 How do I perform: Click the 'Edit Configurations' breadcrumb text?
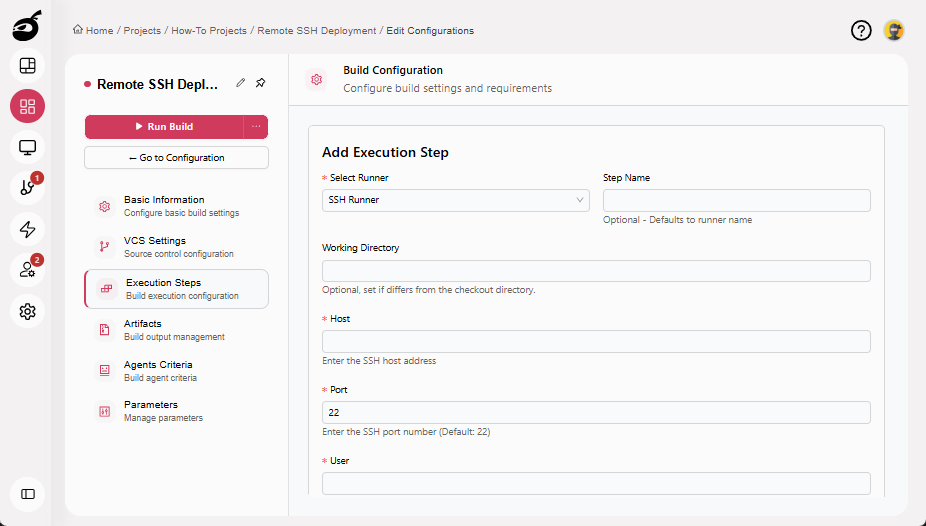[430, 31]
